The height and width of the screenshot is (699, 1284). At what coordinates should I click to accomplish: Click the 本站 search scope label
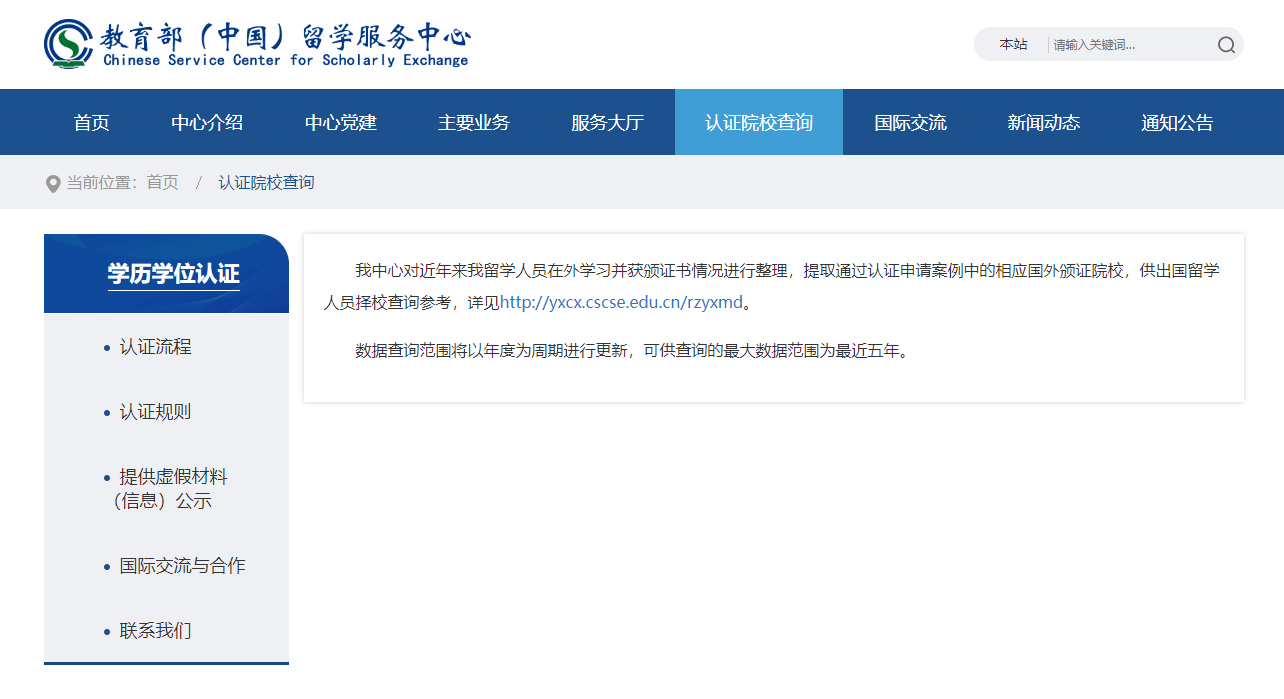tap(1013, 44)
